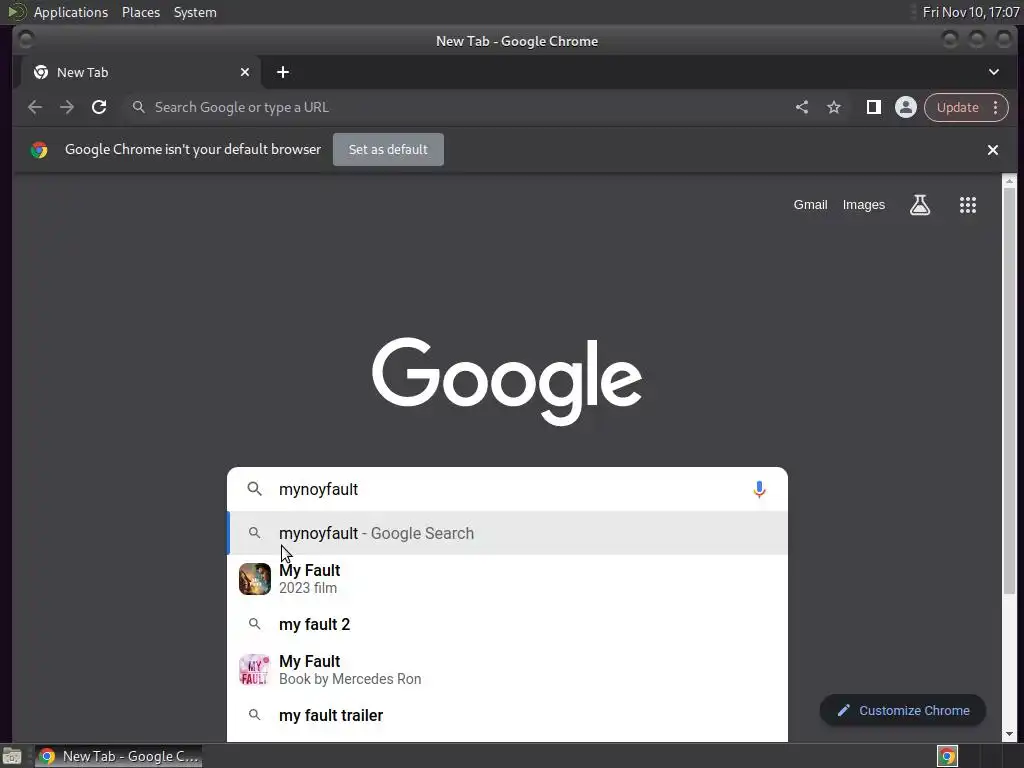Share this page icon
1024x768 pixels.
pos(802,107)
